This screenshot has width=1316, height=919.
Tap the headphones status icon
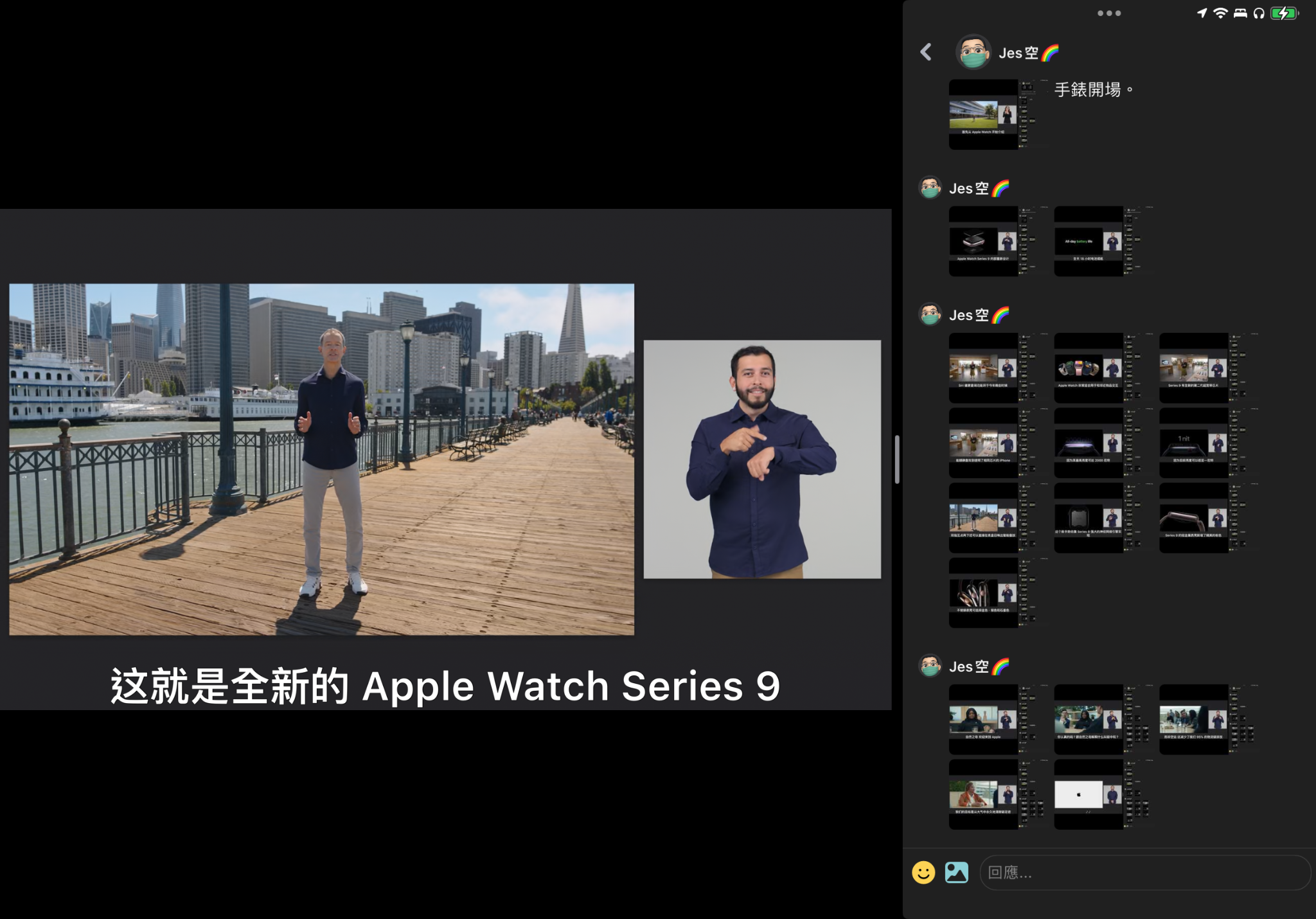(1259, 13)
